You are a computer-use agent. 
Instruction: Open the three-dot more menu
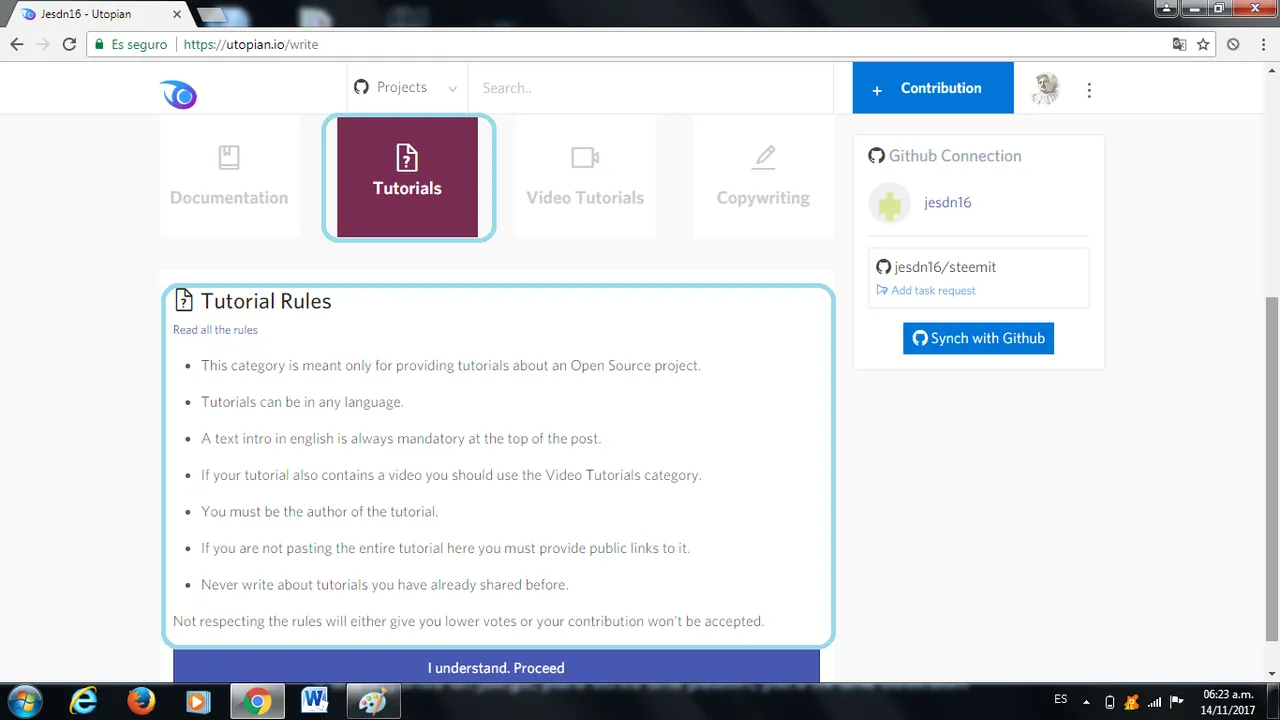pos(1089,90)
